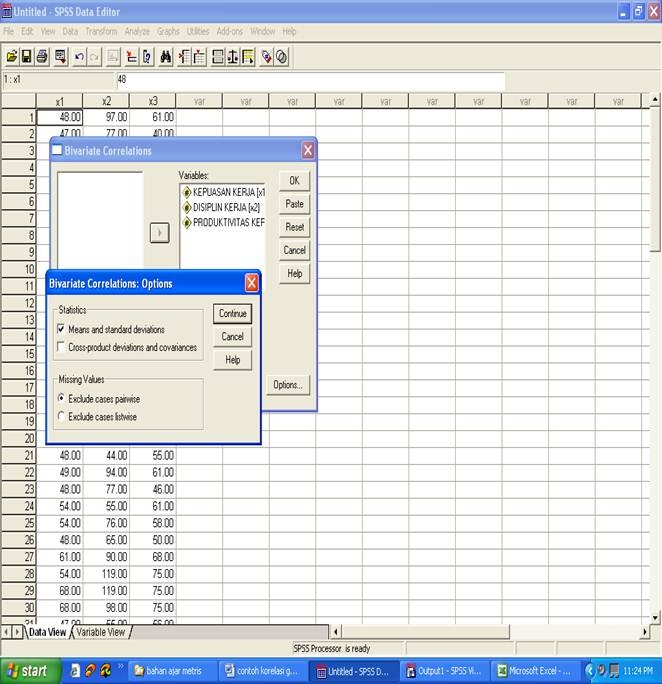Click Reset in Bivariate Correlations dialog
The width and height of the screenshot is (662, 684).
(x=294, y=227)
